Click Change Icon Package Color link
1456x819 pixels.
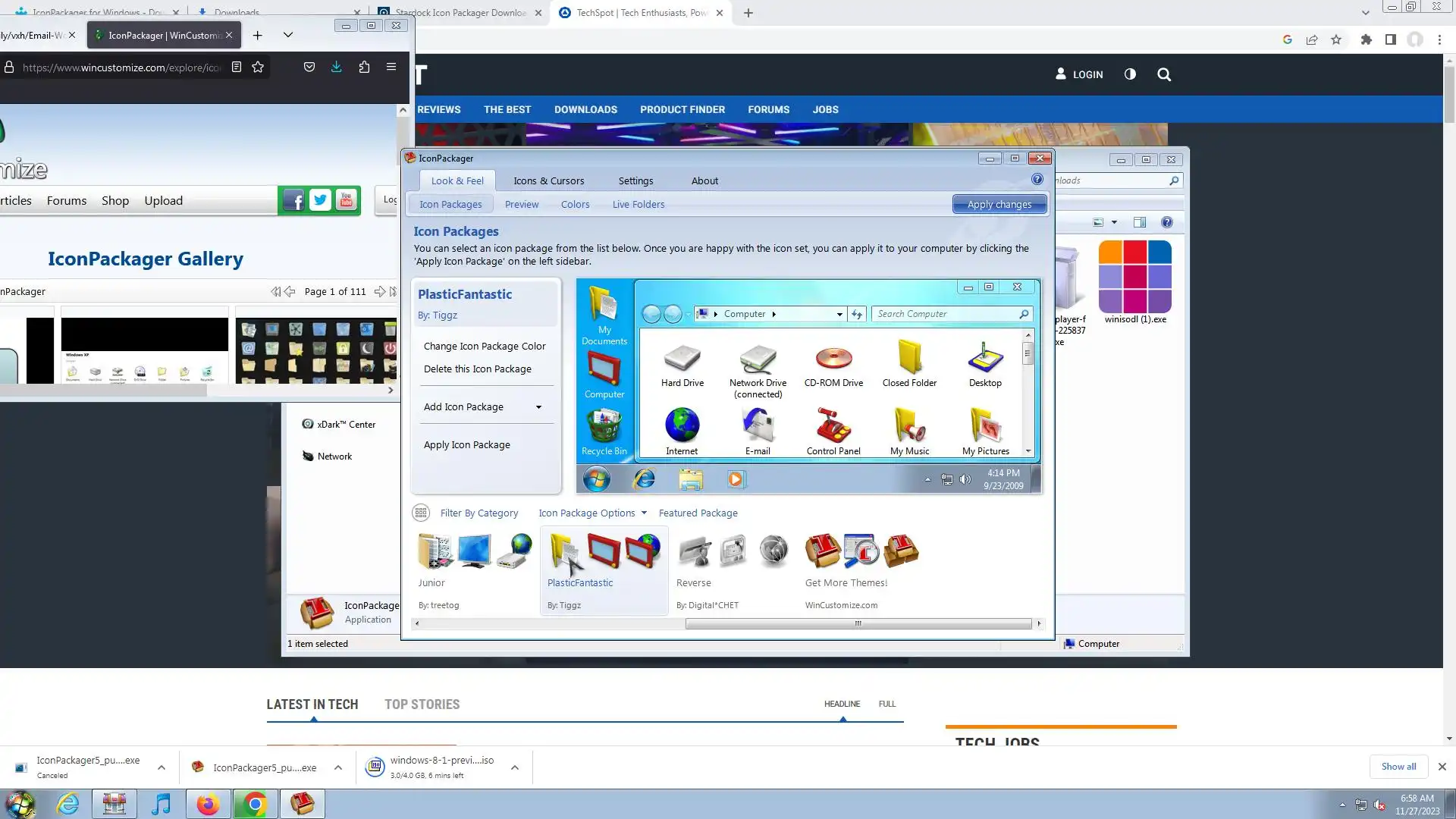485,346
